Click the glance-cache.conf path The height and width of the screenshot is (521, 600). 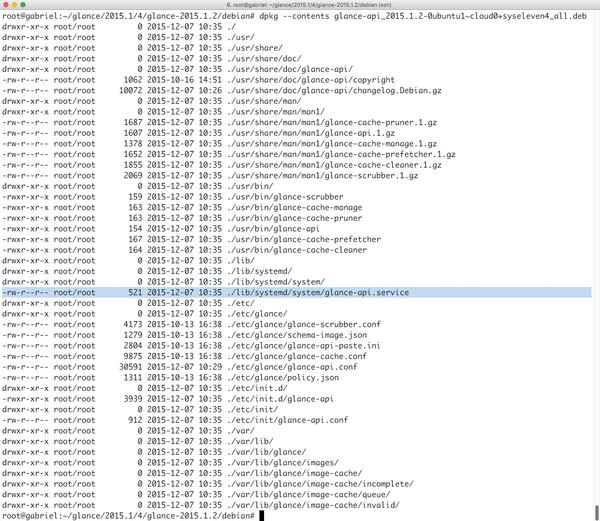click(x=297, y=356)
